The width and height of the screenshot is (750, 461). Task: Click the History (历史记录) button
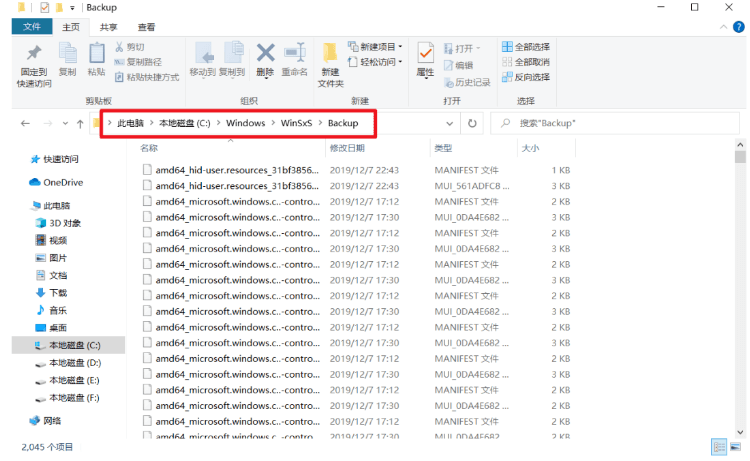[x=467, y=82]
